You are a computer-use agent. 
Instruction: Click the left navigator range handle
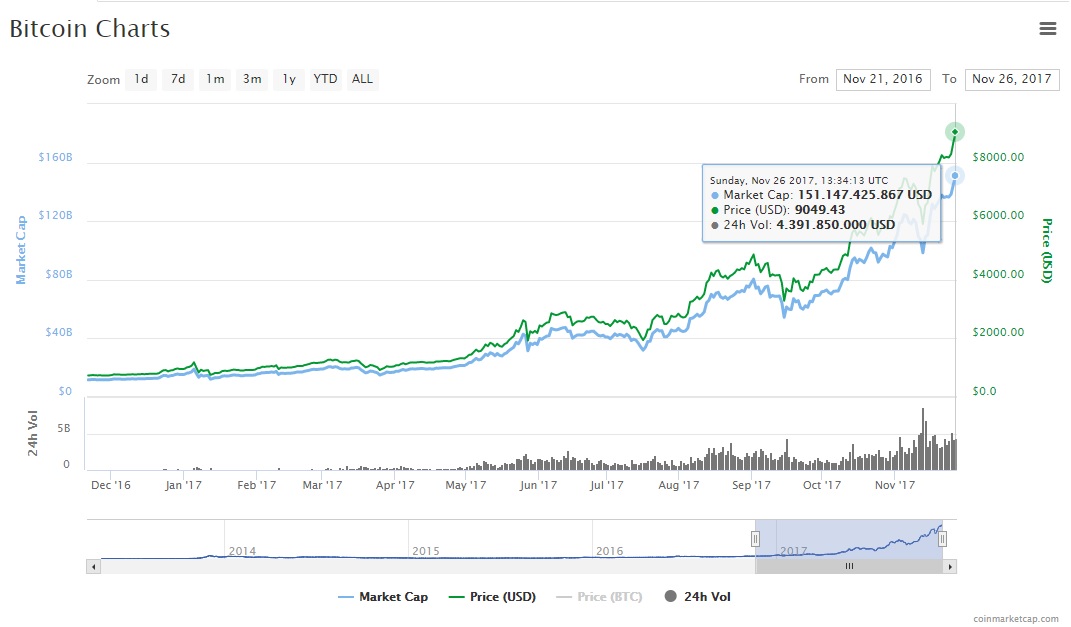(755, 539)
